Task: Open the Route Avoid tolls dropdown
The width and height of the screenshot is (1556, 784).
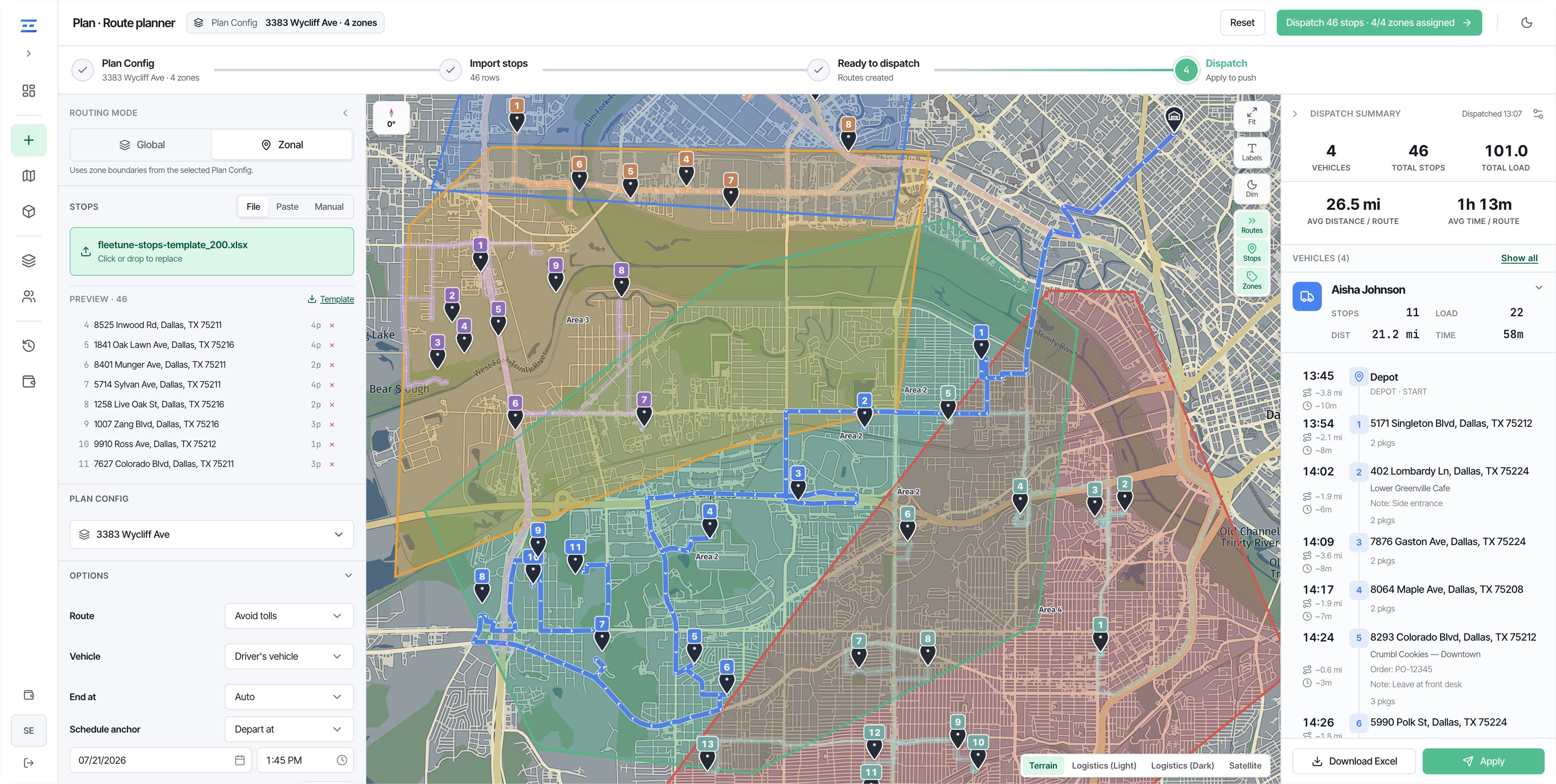Action: click(x=289, y=616)
